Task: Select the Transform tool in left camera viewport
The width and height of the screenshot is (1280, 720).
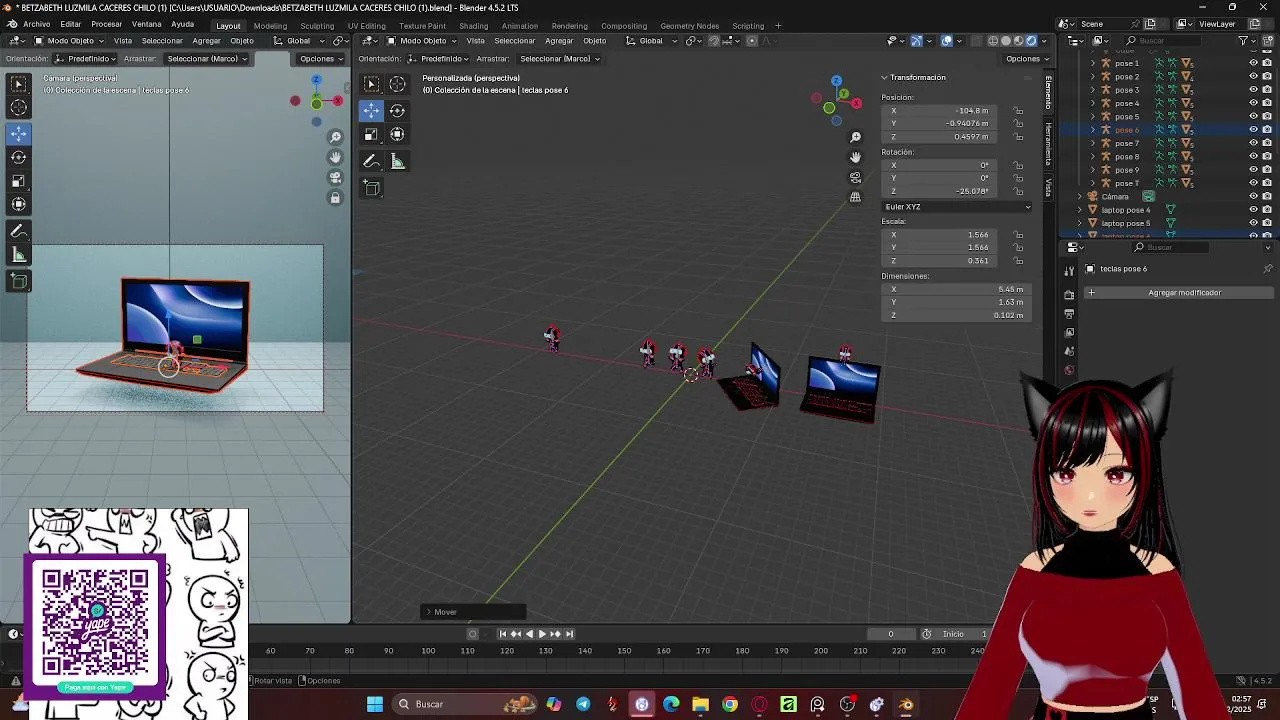Action: click(x=19, y=205)
